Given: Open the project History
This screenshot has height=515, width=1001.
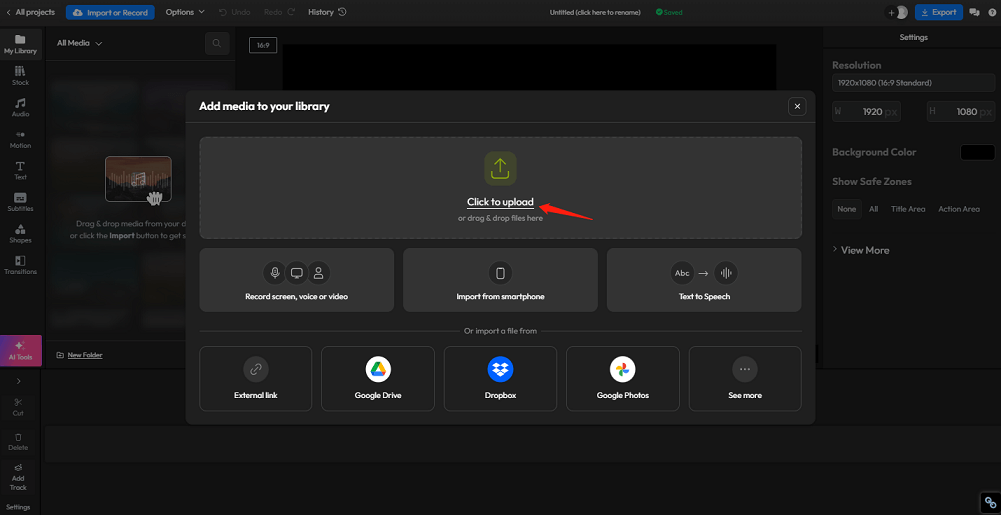Looking at the screenshot, I should (x=327, y=12).
